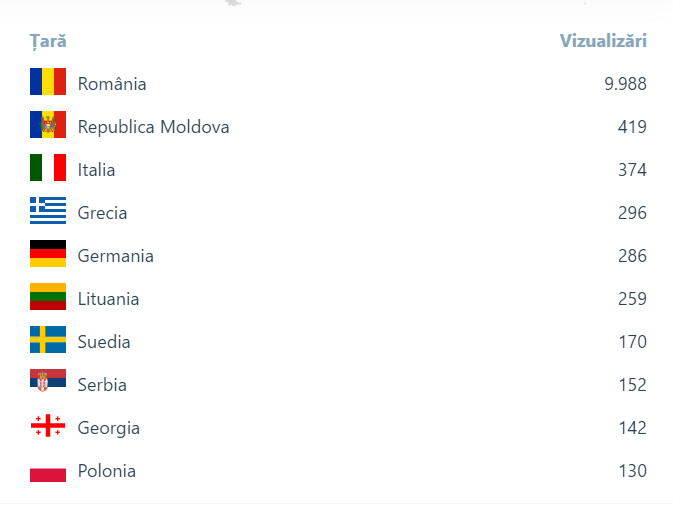Click the Germania flag icon
Screen dimensions: 673x513
pos(48,254)
